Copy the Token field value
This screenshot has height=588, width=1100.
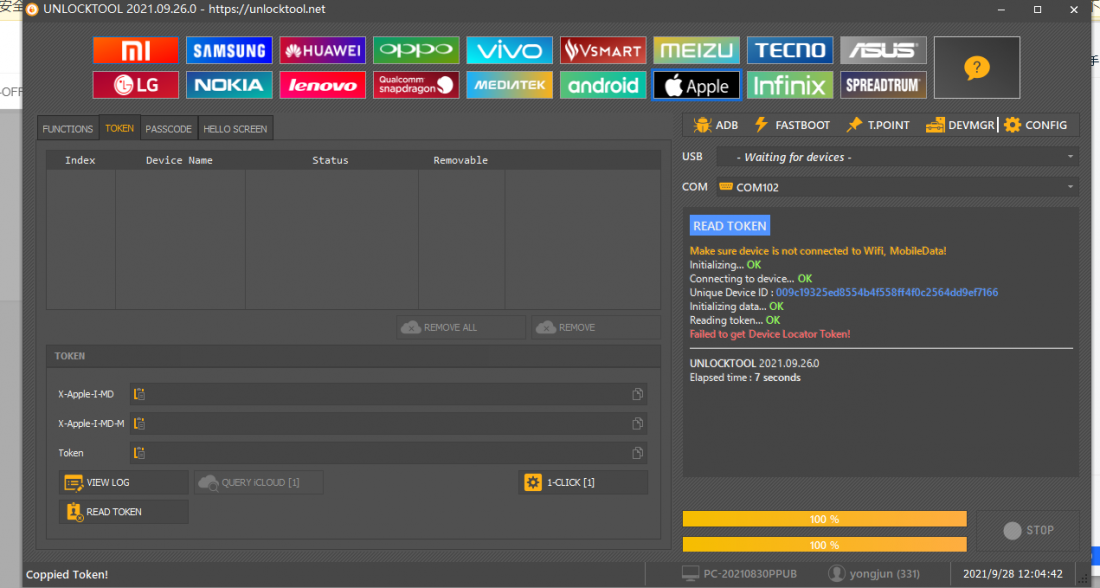point(637,453)
